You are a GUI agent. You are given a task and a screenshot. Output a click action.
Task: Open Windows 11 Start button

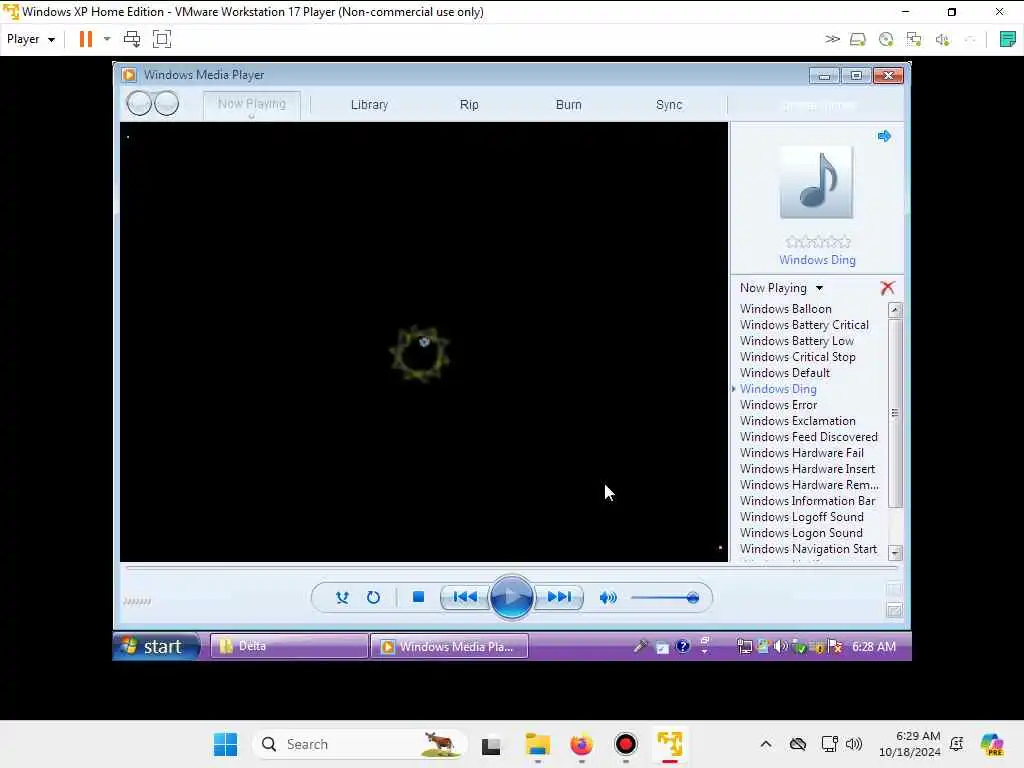226,744
